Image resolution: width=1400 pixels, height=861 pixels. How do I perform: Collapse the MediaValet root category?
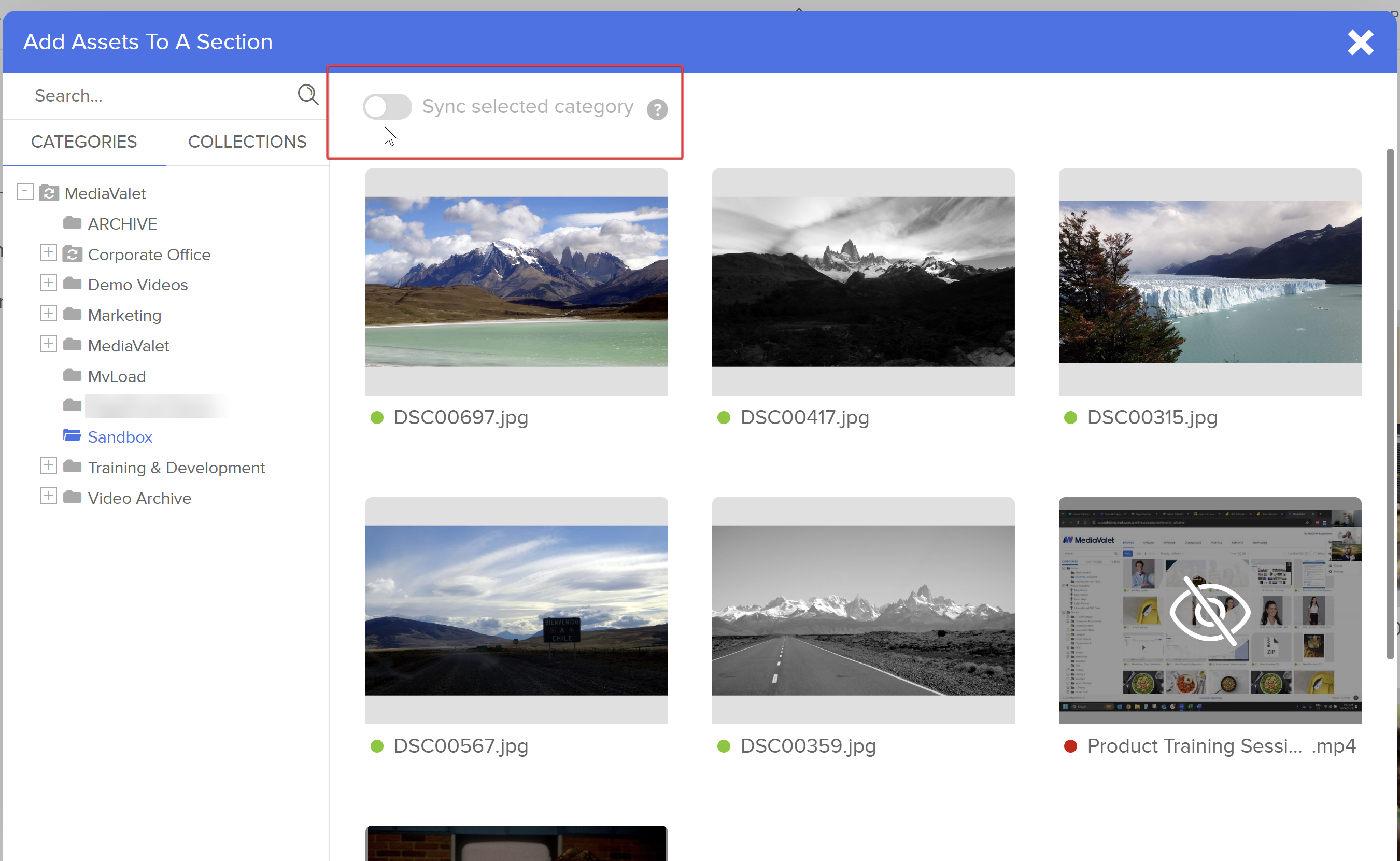[x=25, y=191]
